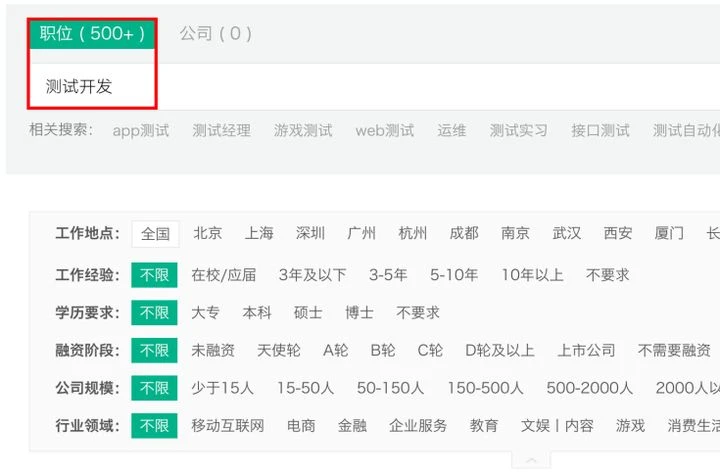Filter work location by 北京

[x=208, y=234]
